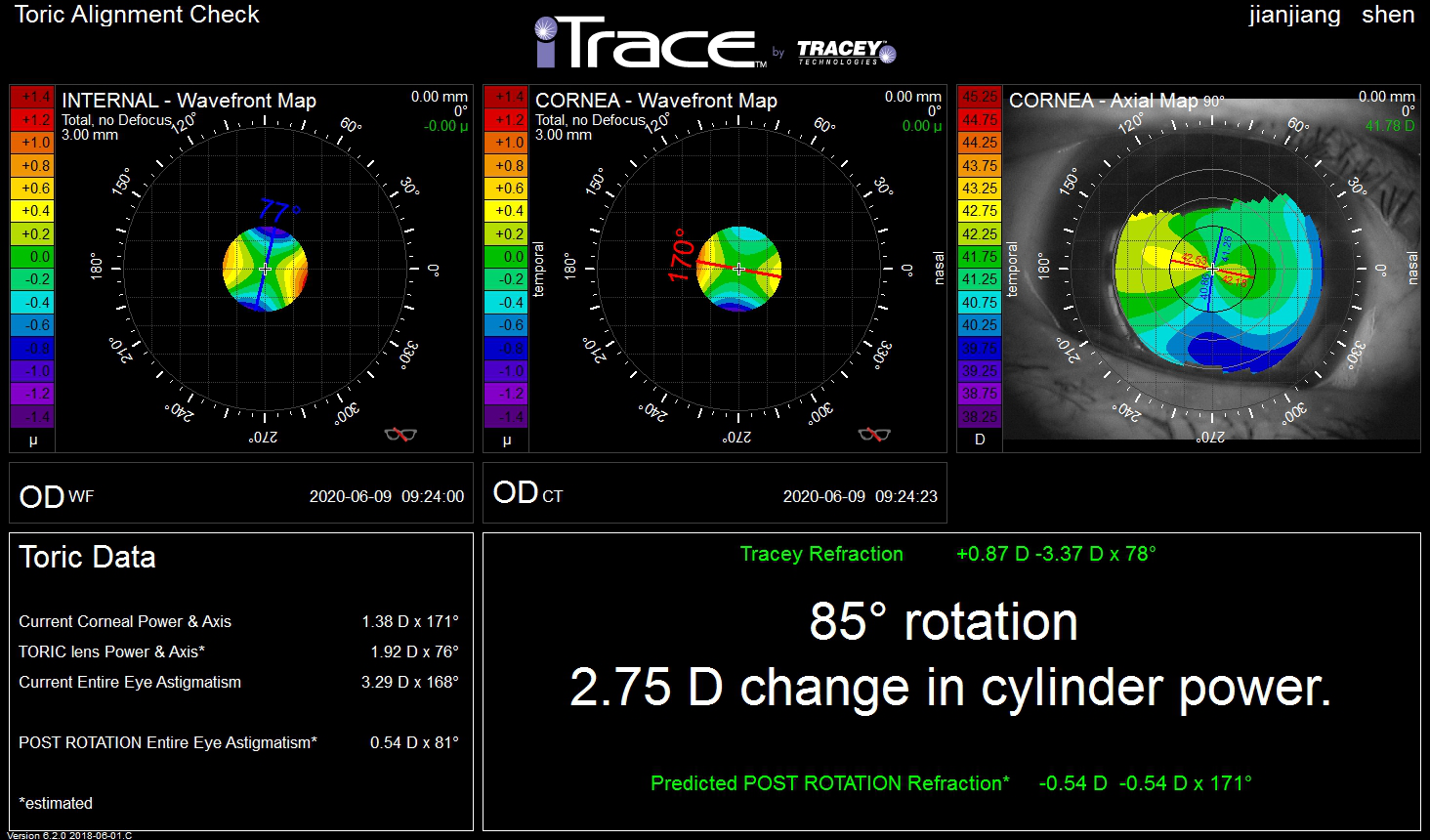Click the "Toric Data" heading
Image resolution: width=1430 pixels, height=840 pixels.
click(87, 557)
